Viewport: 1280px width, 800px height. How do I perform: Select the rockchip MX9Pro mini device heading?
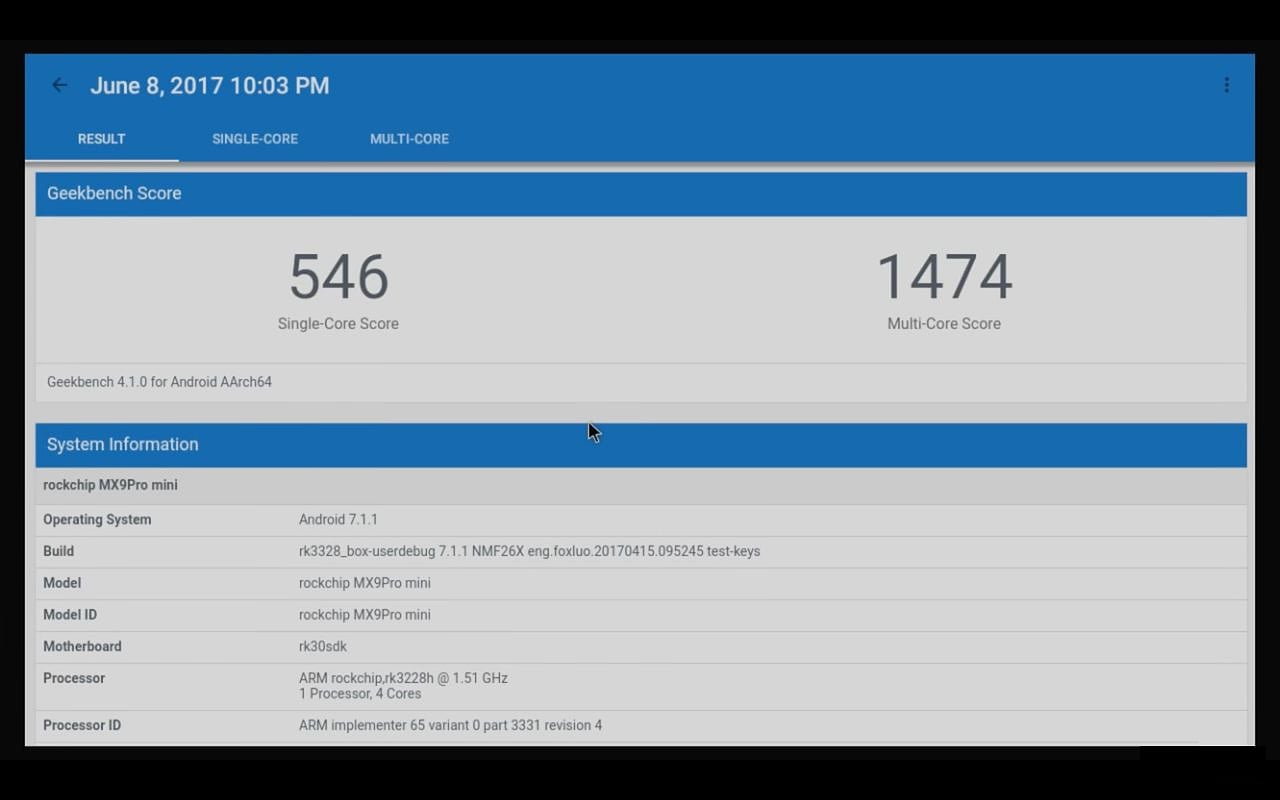(x=110, y=485)
